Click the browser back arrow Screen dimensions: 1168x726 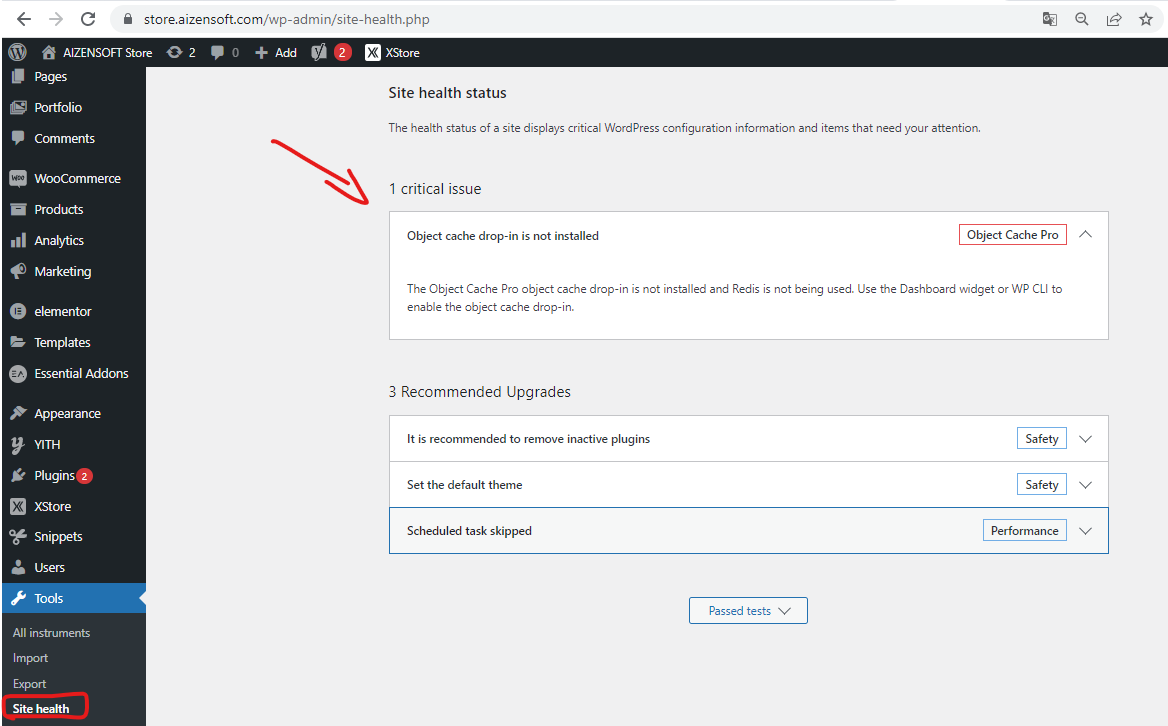pyautogui.click(x=24, y=19)
